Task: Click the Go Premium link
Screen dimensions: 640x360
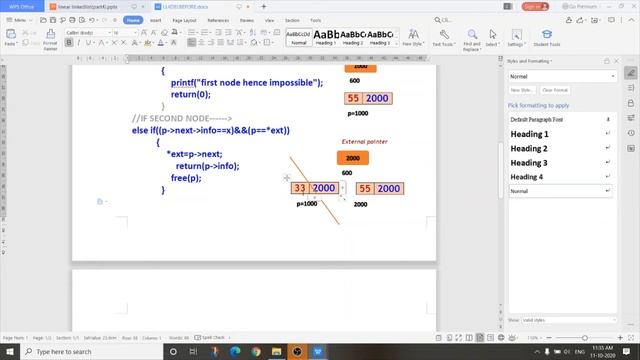Action: [579, 7]
